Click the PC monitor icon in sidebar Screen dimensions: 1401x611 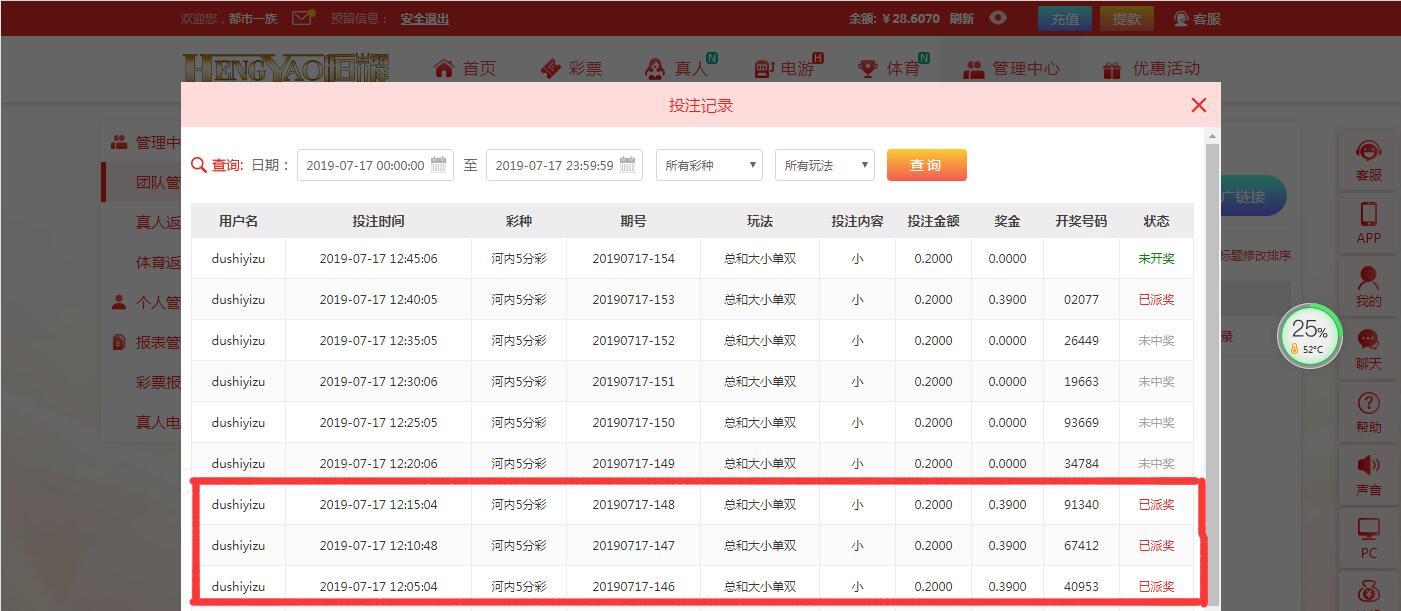pos(1368,528)
